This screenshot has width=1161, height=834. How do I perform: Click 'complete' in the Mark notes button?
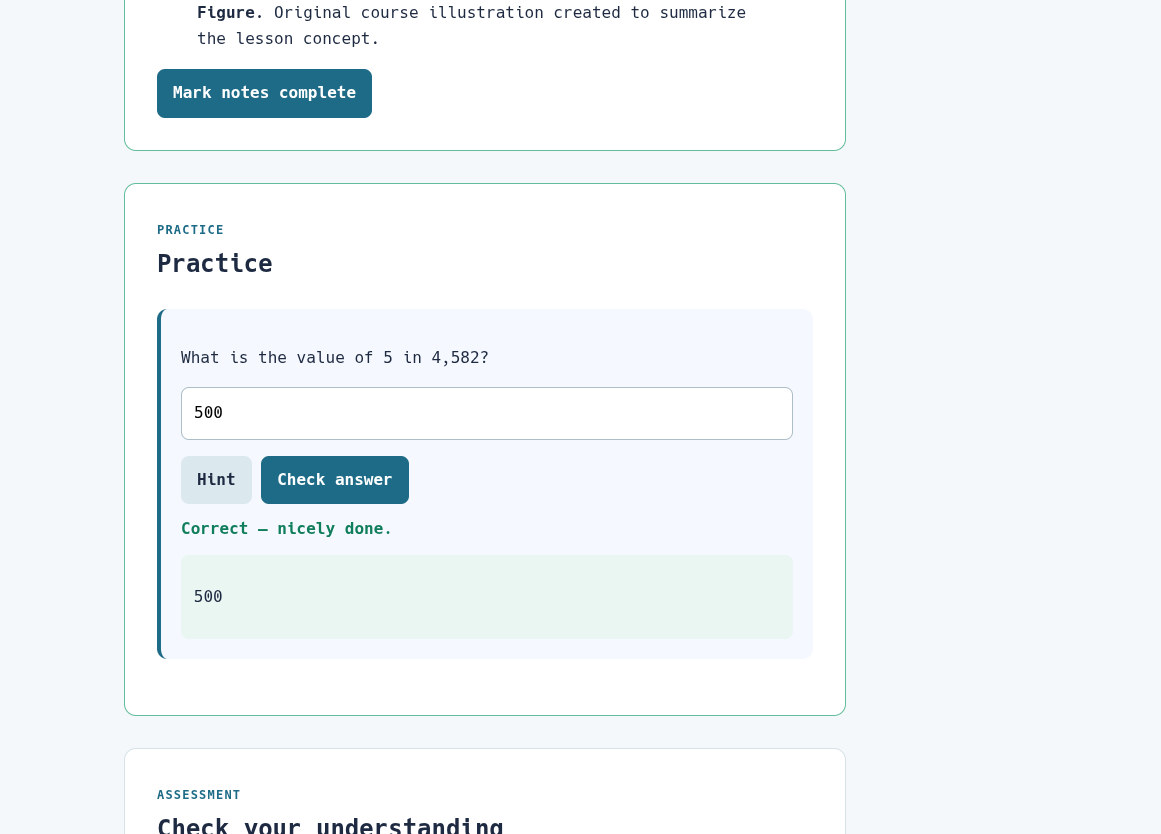pos(318,93)
